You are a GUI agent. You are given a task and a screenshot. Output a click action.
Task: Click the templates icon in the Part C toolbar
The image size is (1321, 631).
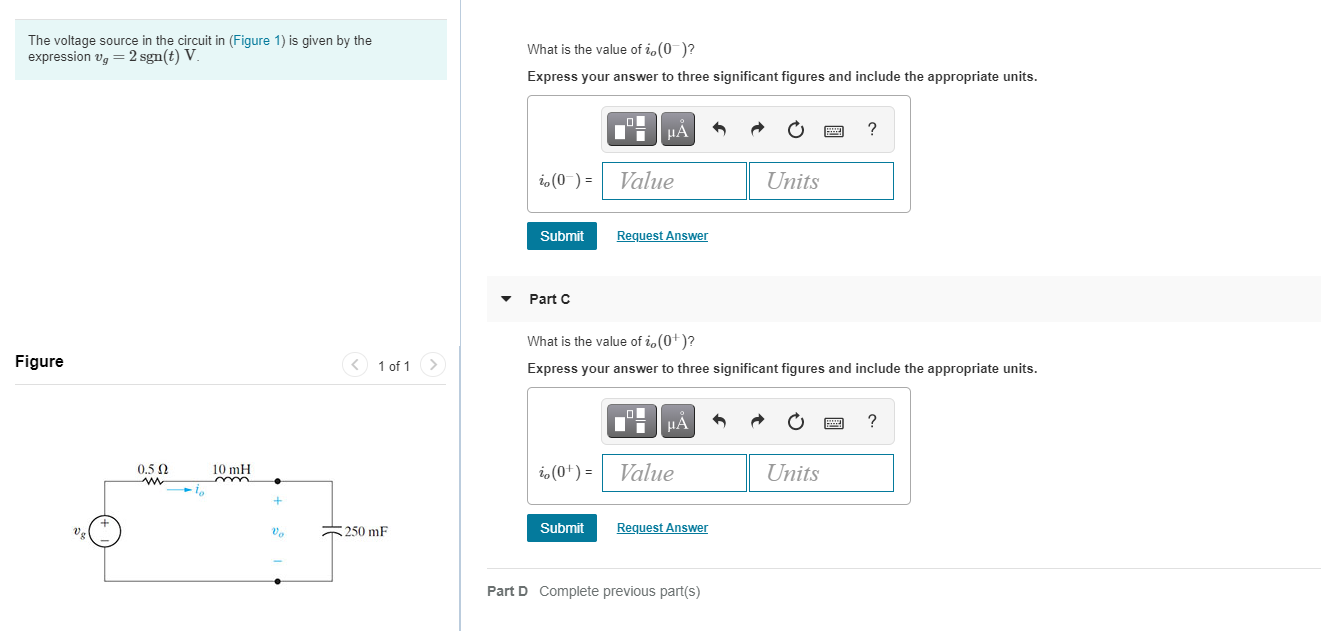point(631,422)
